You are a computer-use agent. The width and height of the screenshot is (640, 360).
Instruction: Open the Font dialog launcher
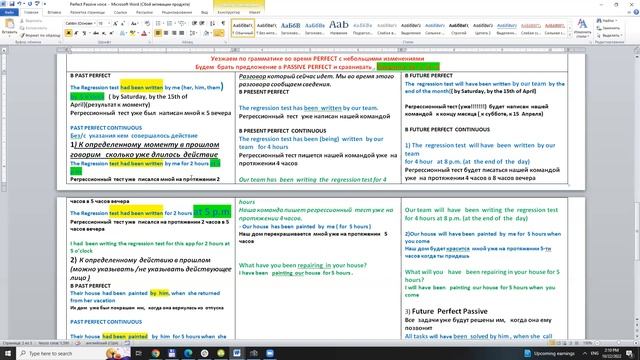pyautogui.click(x=149, y=42)
